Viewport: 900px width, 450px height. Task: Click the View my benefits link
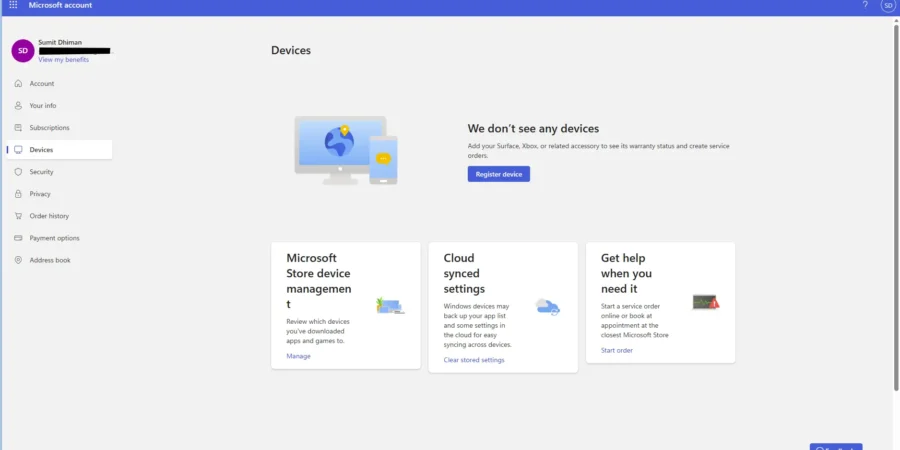pos(64,60)
